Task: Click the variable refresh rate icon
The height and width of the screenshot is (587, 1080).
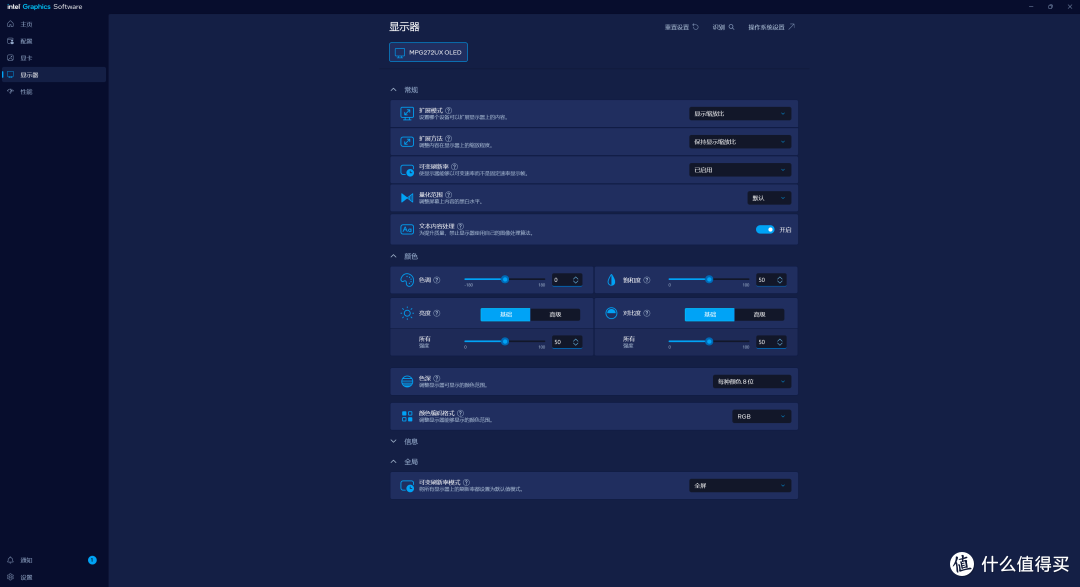Action: point(407,170)
